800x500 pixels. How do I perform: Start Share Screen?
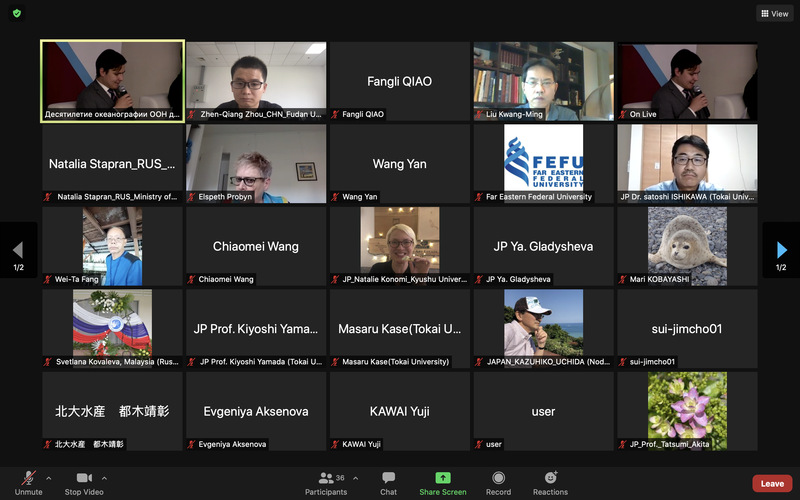click(442, 482)
